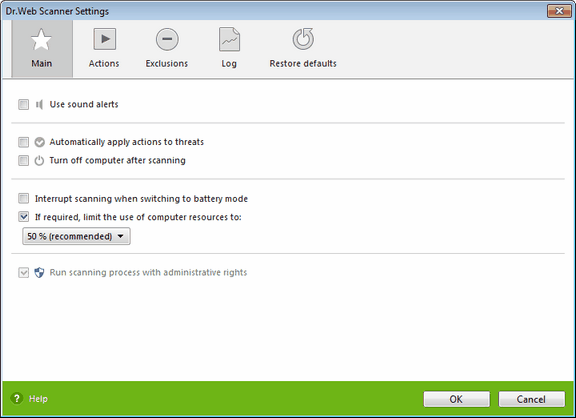Click the 'Use sound alerts' label text
This screenshot has height=418, width=576.
click(x=84, y=104)
